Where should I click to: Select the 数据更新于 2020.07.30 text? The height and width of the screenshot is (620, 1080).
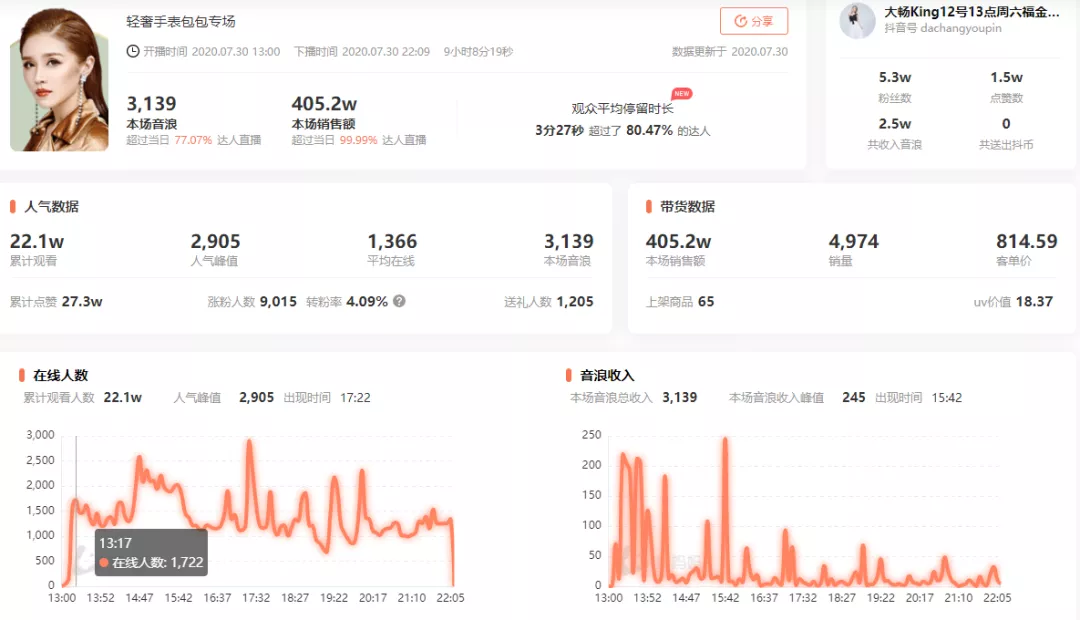click(730, 52)
